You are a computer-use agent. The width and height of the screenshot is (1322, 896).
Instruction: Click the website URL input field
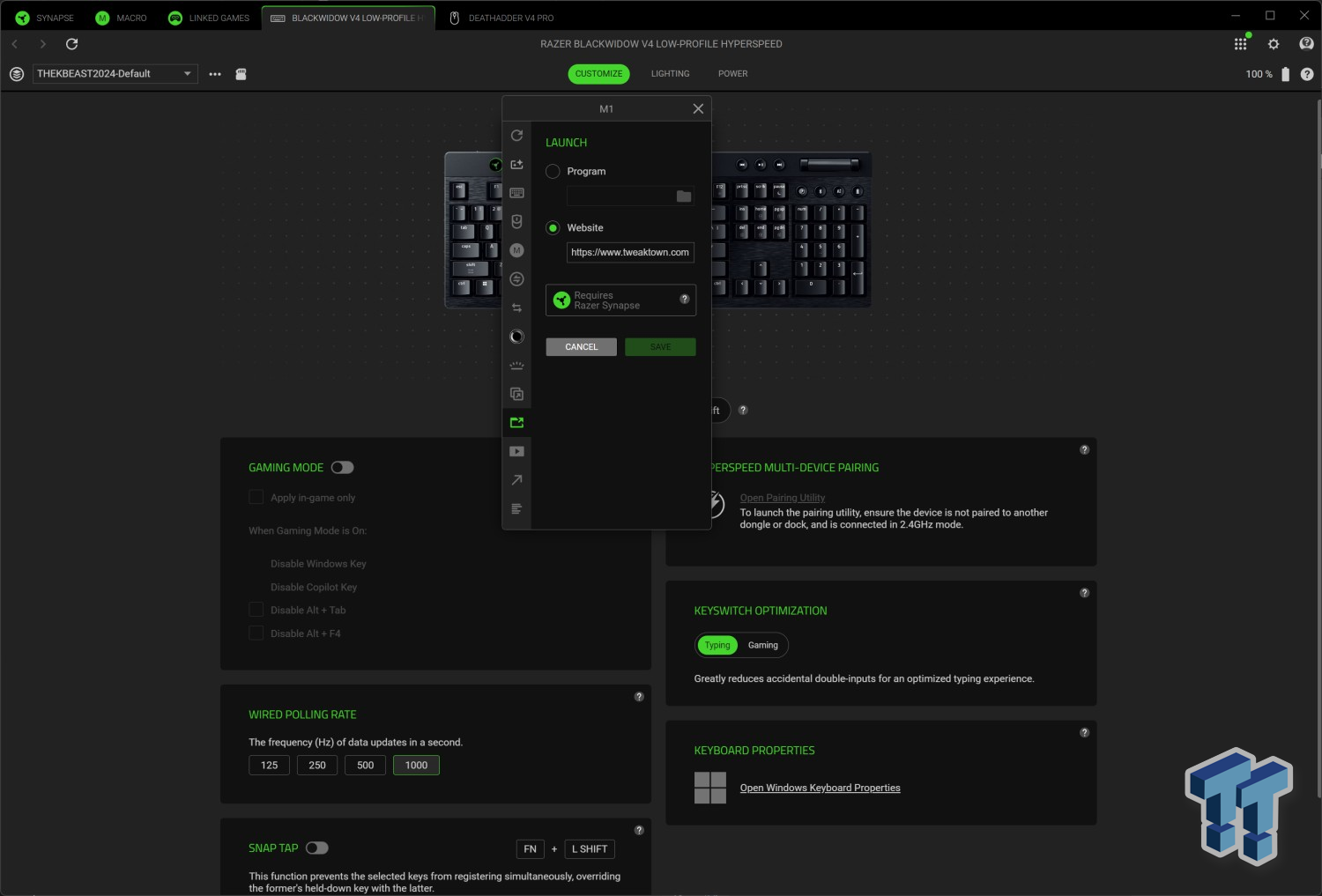point(630,253)
